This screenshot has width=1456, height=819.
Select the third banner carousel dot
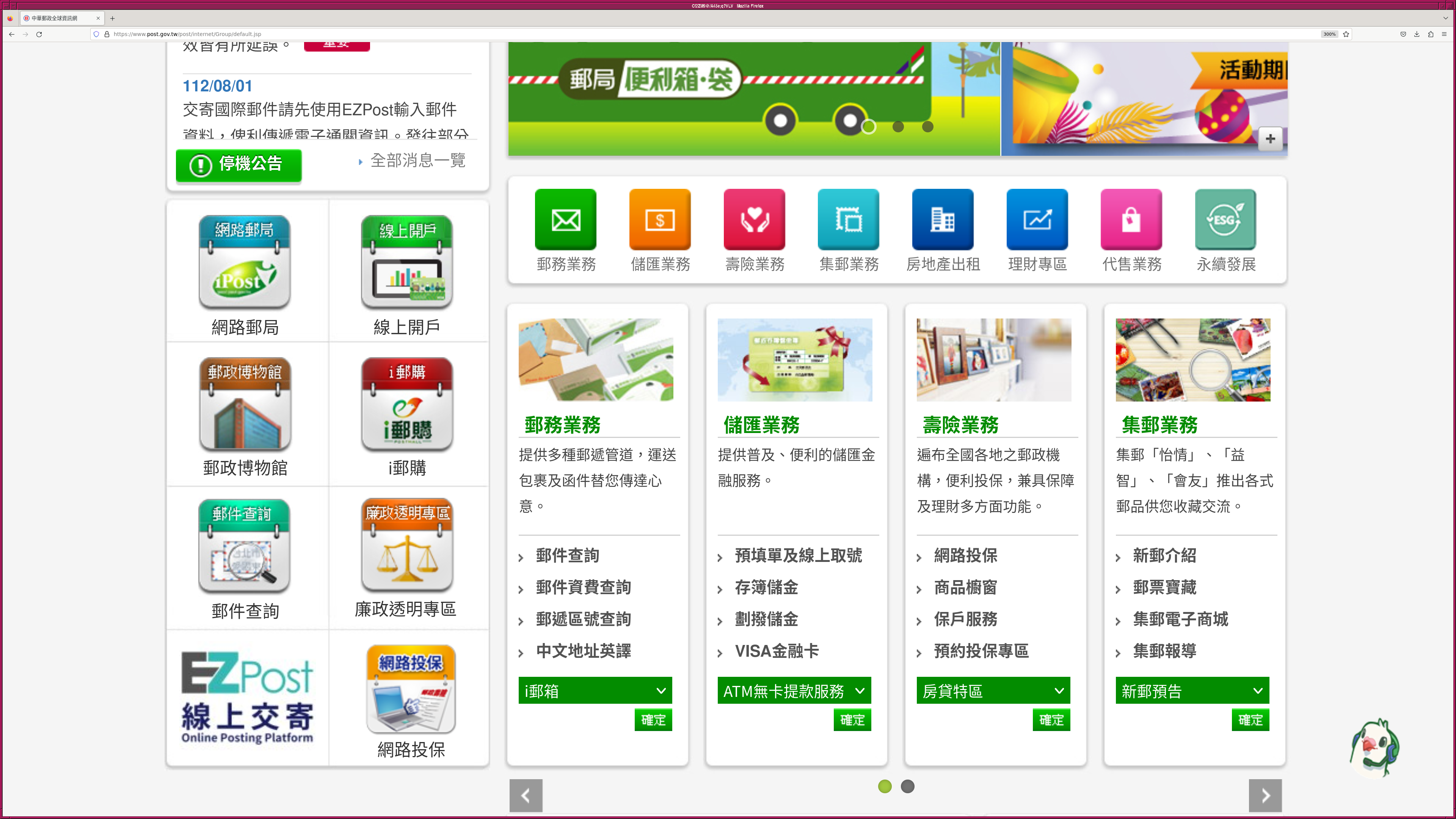pos(927,127)
